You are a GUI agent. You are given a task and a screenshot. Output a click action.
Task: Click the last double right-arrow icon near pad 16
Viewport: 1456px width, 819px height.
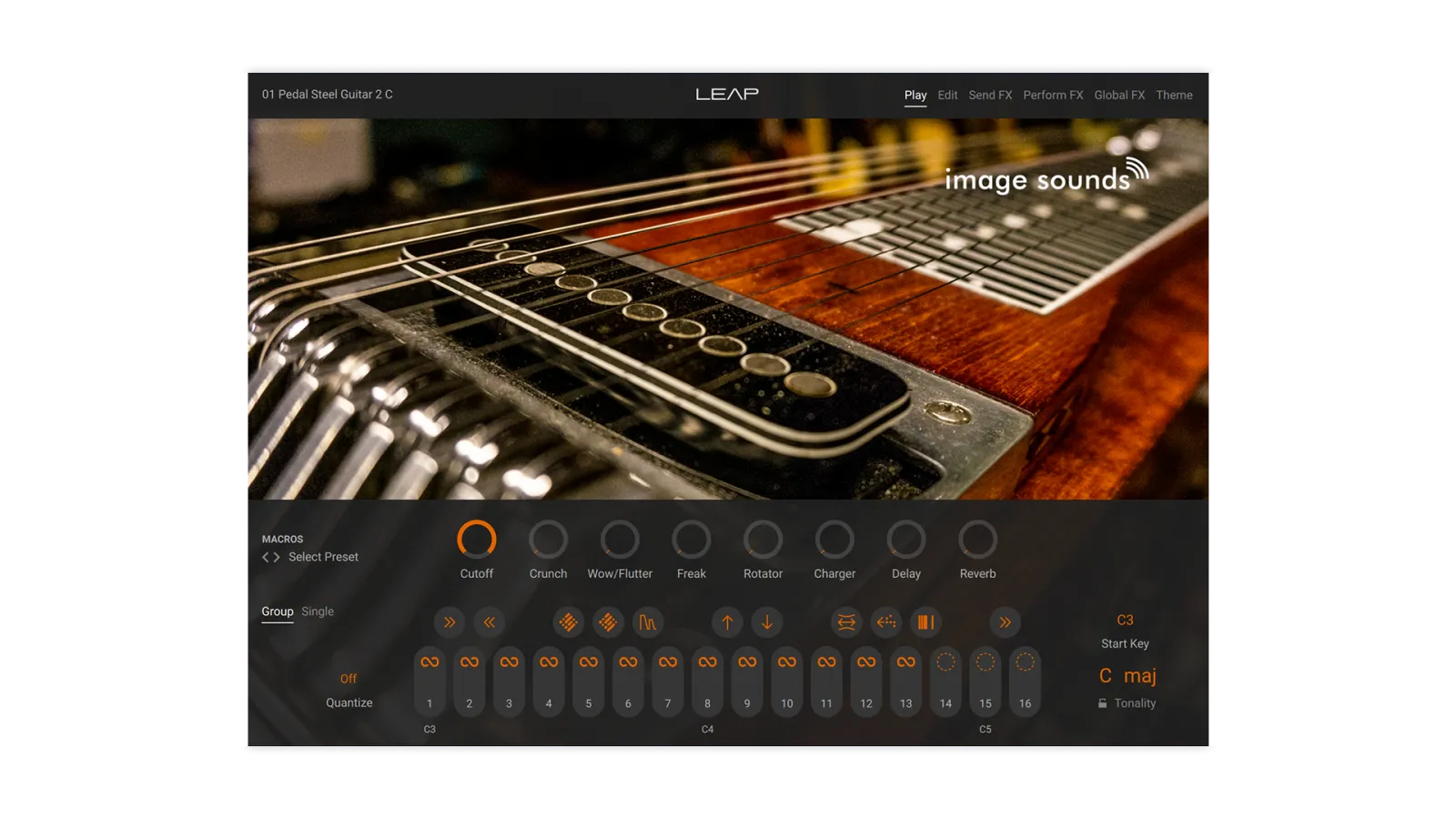pyautogui.click(x=1006, y=622)
